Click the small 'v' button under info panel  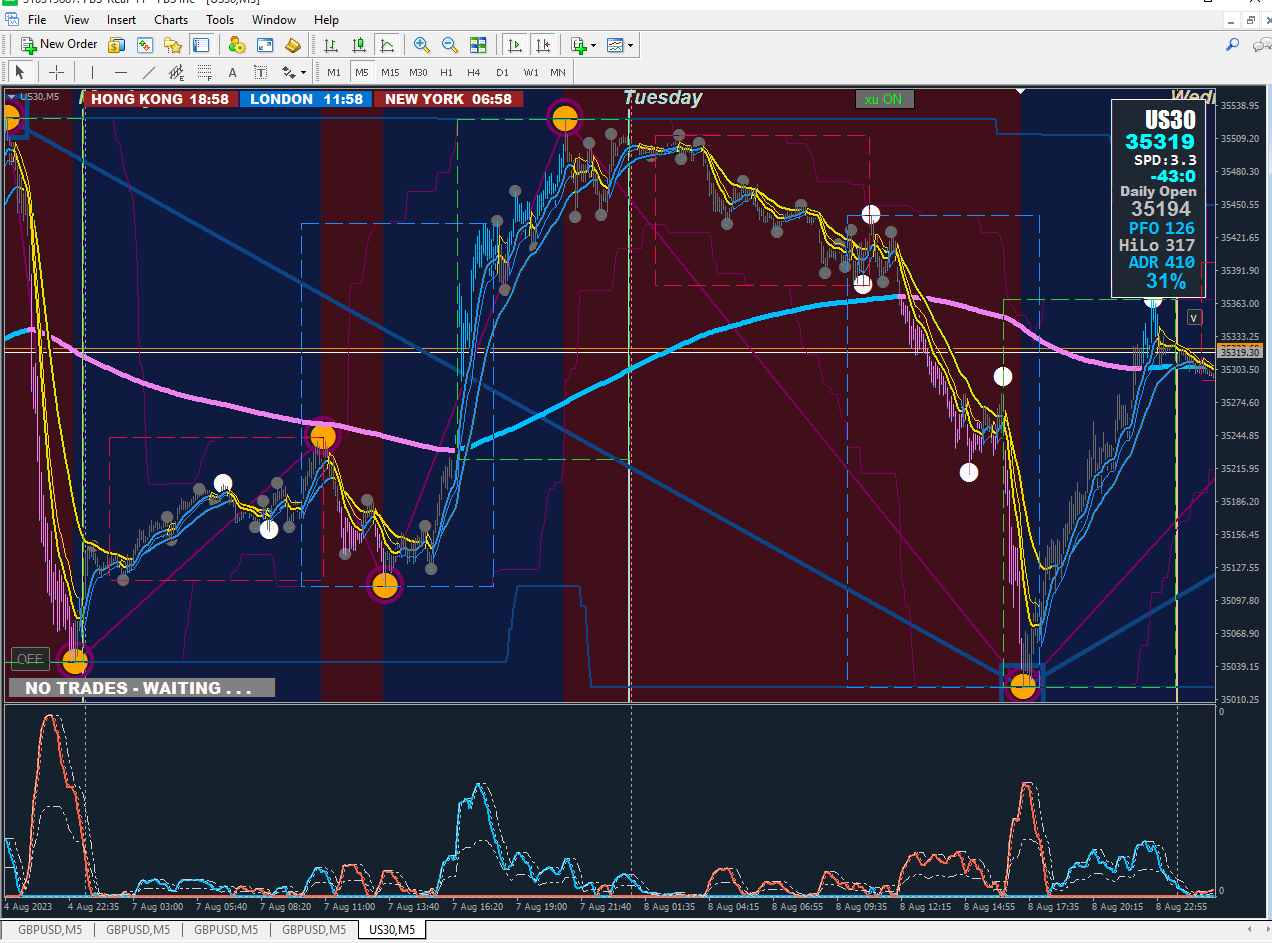pyautogui.click(x=1194, y=317)
